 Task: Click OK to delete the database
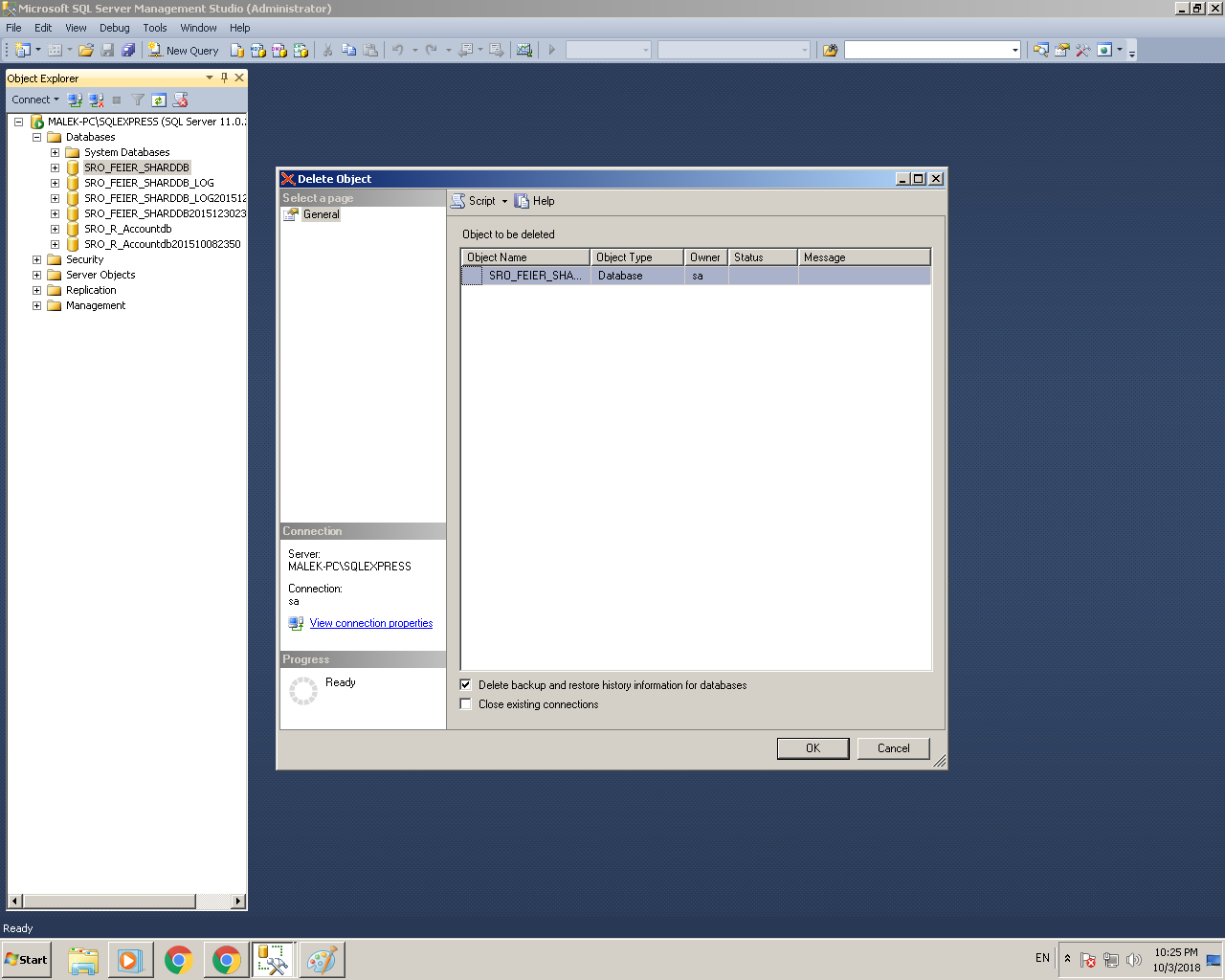[x=813, y=748]
